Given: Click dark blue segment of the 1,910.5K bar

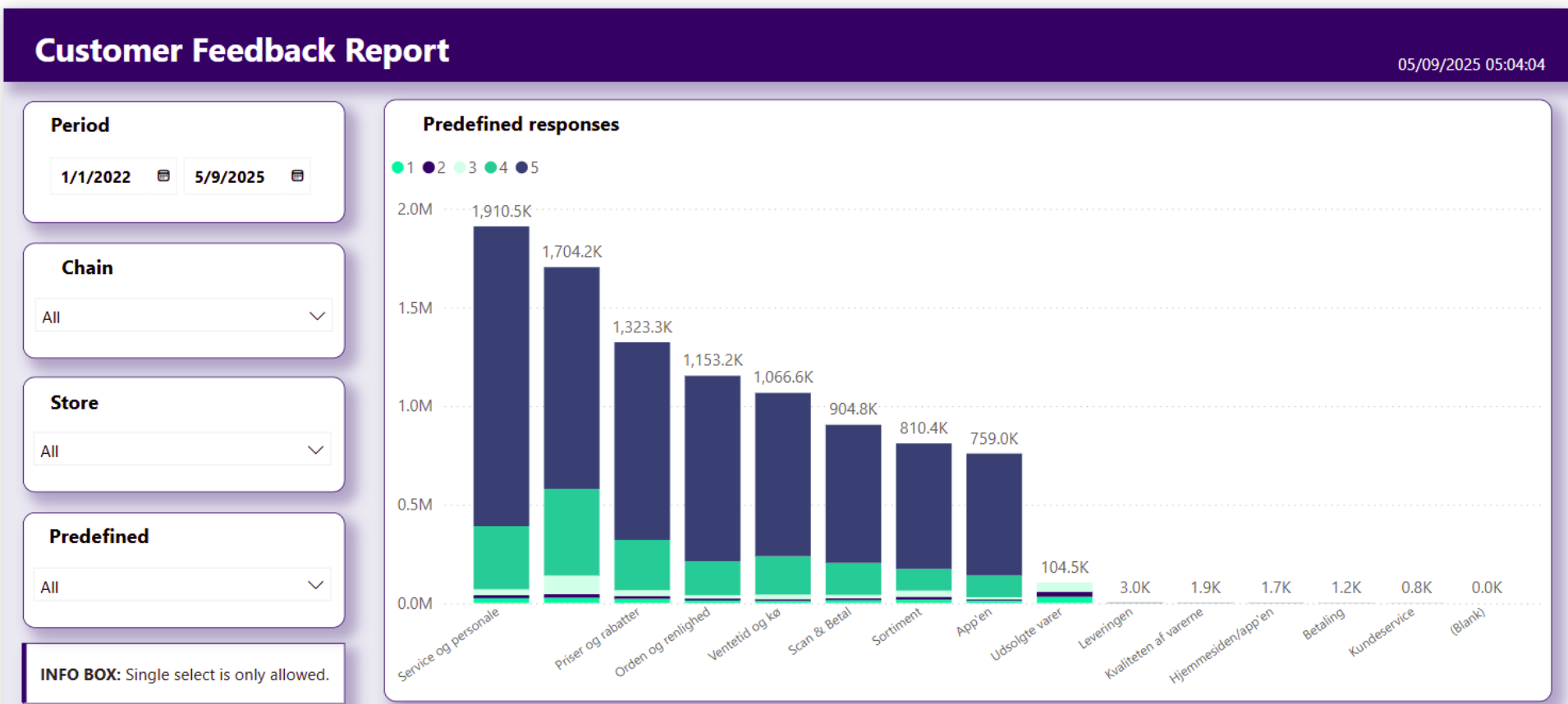Looking at the screenshot, I should click(x=502, y=377).
